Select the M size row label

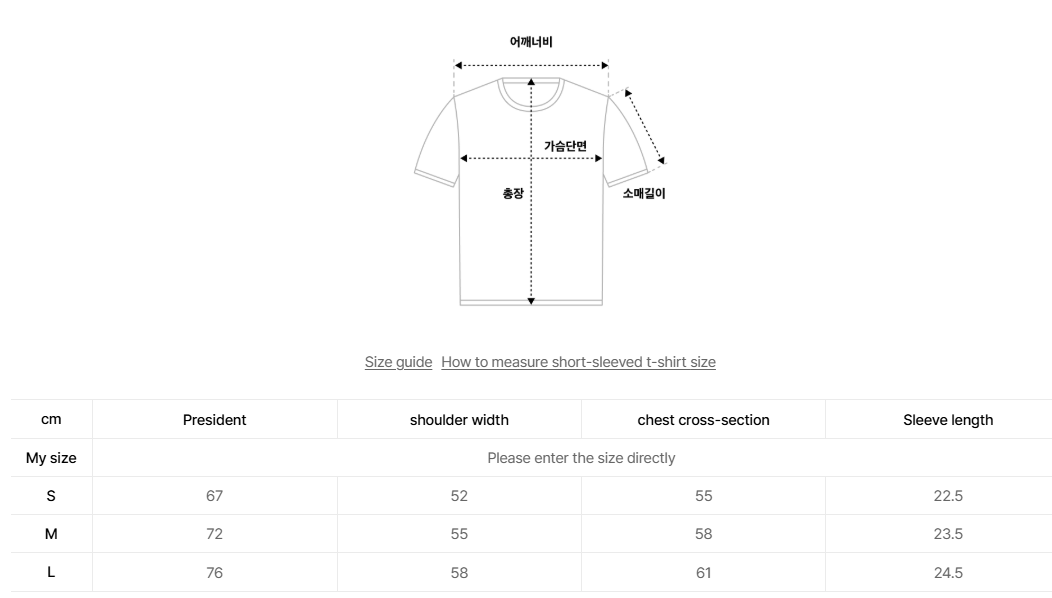click(x=51, y=534)
